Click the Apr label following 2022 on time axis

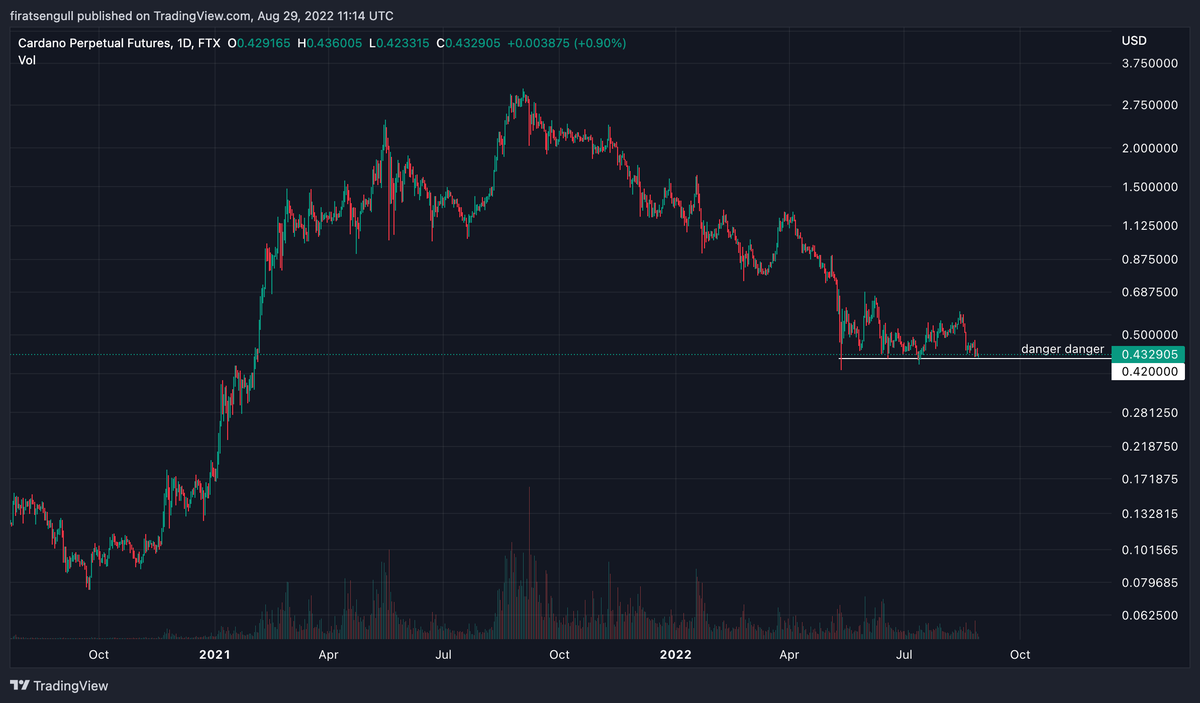[789, 655]
